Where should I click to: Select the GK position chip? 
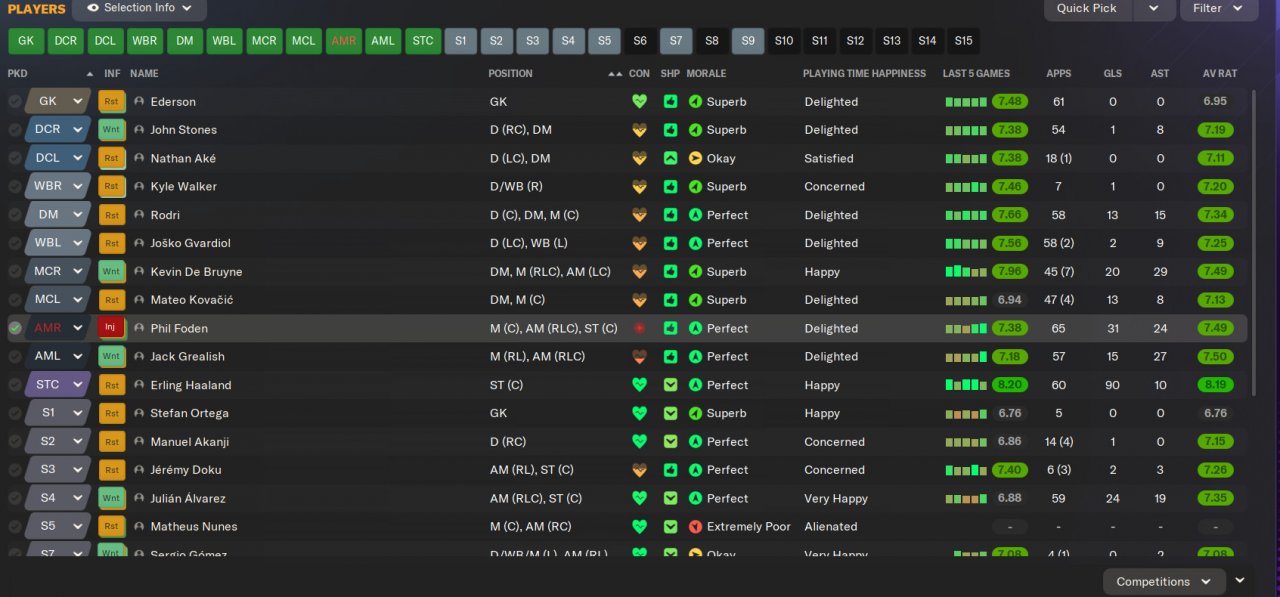pos(26,41)
